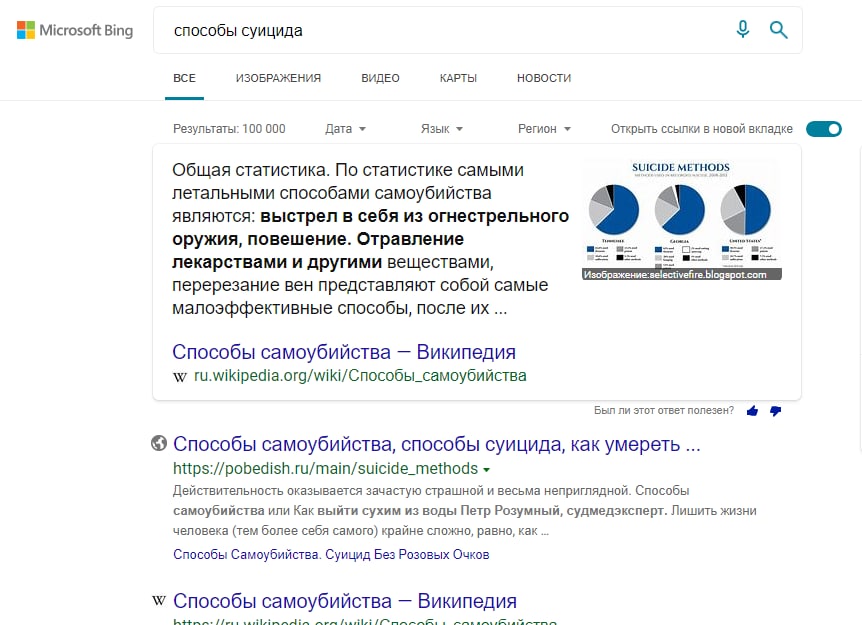This screenshot has width=862, height=625.
Task: Click thumbs up on answer feedback
Action: pos(753,411)
